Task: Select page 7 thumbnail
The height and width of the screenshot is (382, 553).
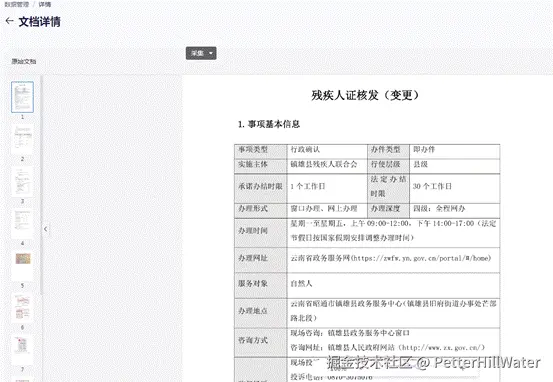Action: click(22, 350)
